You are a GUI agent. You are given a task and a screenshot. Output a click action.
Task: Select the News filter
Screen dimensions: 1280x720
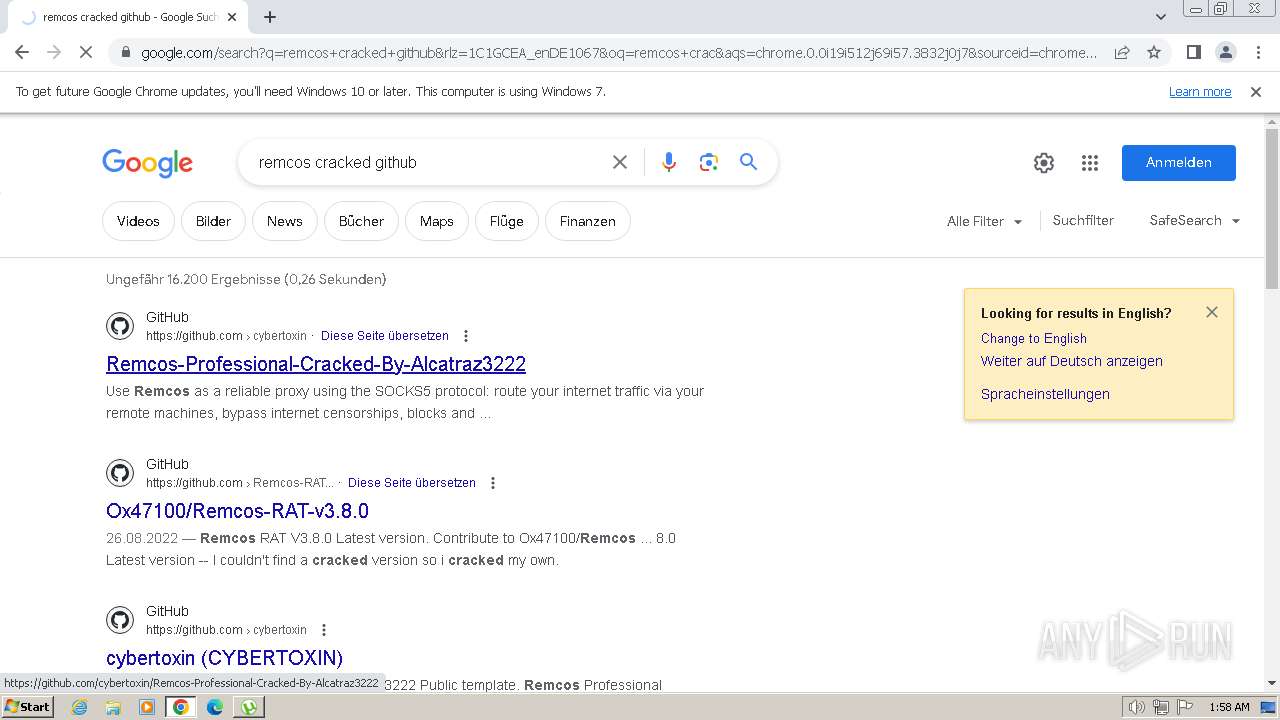pyautogui.click(x=285, y=221)
